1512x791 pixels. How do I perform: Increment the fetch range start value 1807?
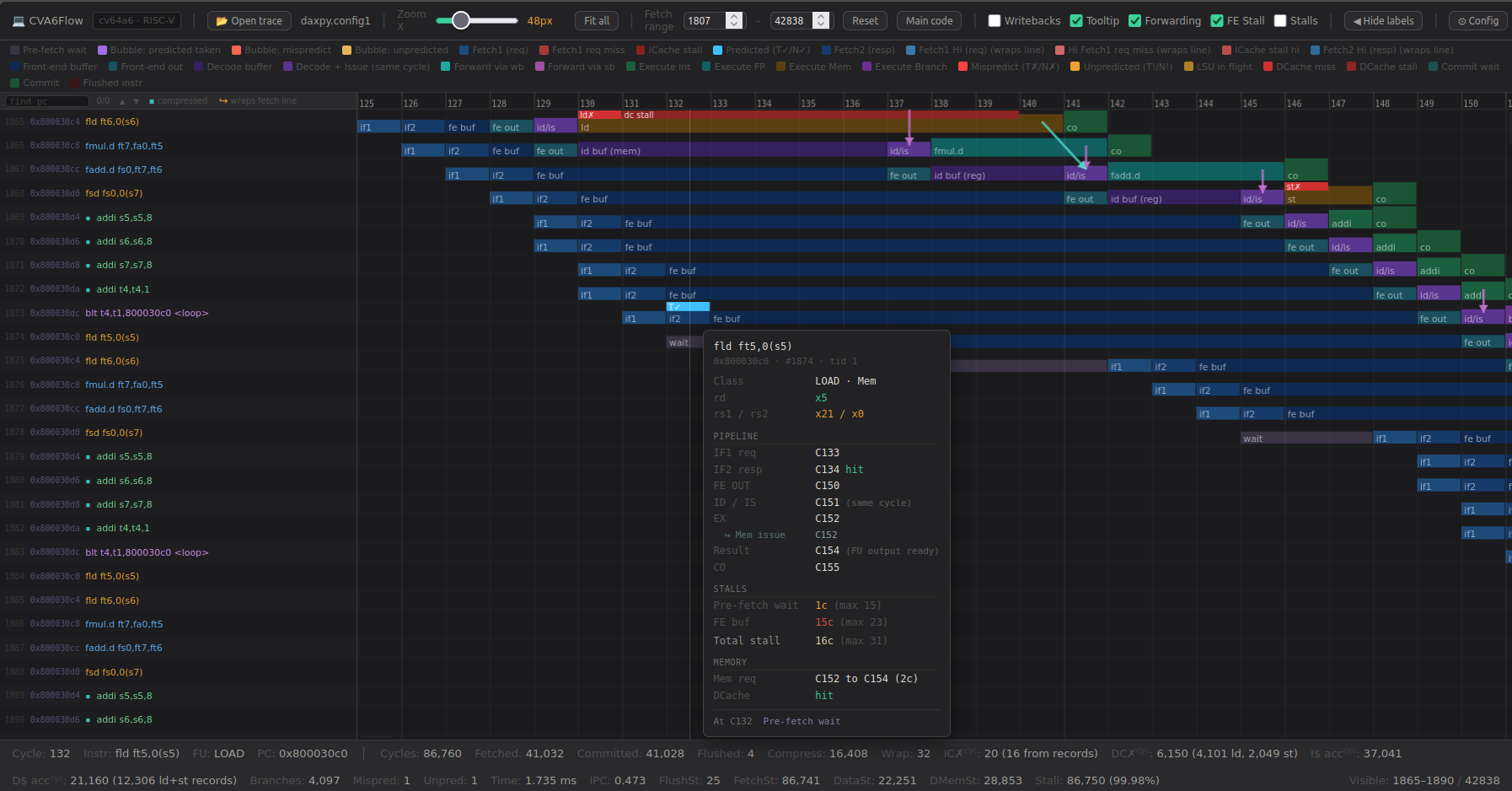(735, 16)
